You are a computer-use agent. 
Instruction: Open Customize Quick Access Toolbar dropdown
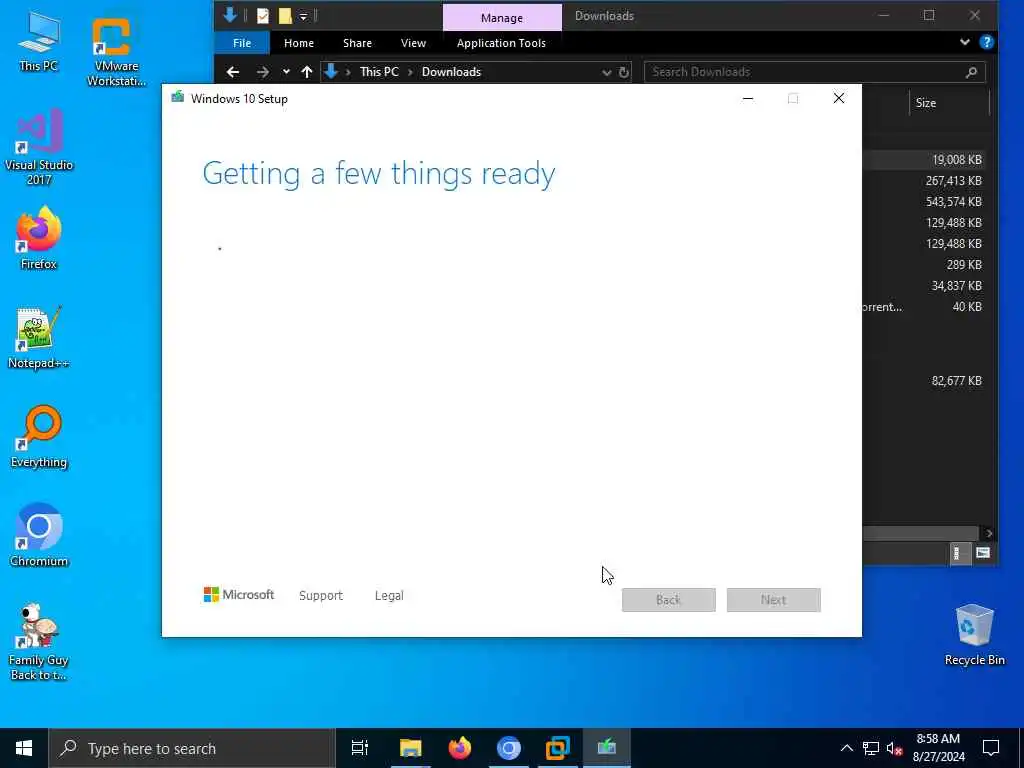(304, 16)
